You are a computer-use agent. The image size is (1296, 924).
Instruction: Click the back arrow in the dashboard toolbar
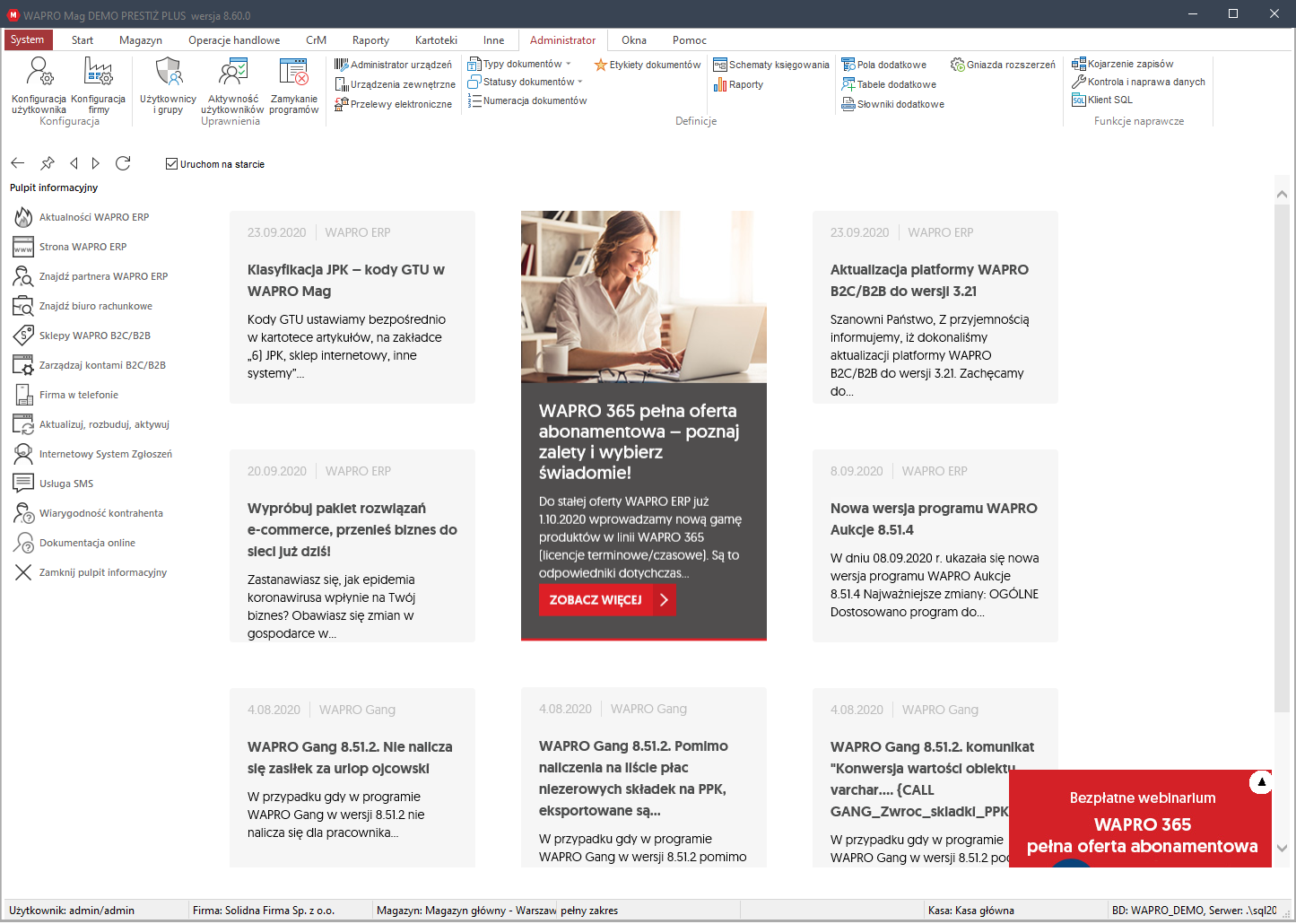(x=18, y=163)
